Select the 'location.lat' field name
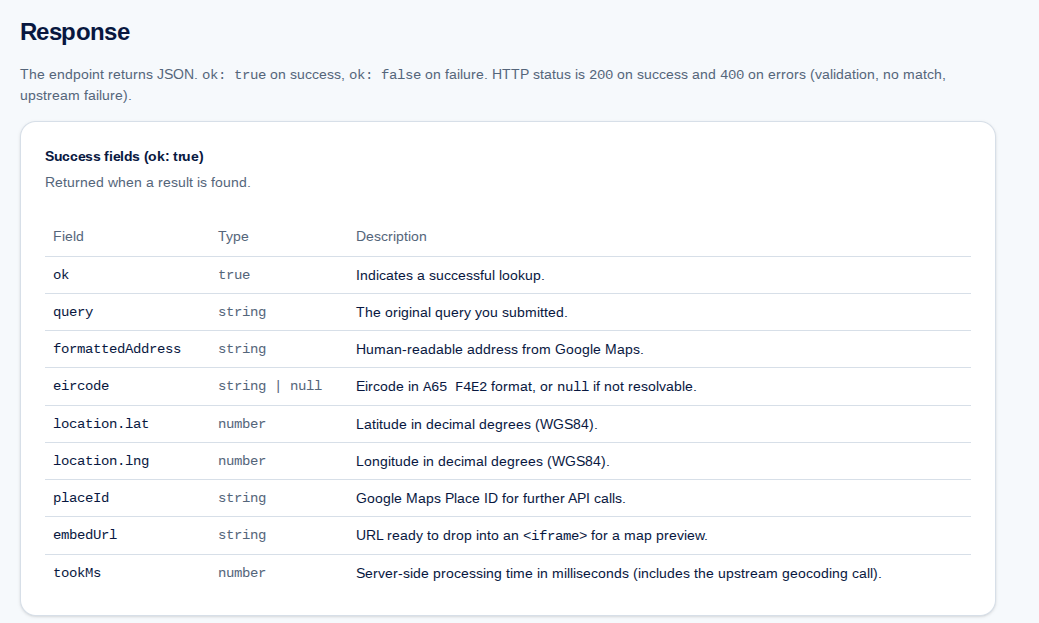The image size is (1039, 623). [101, 424]
